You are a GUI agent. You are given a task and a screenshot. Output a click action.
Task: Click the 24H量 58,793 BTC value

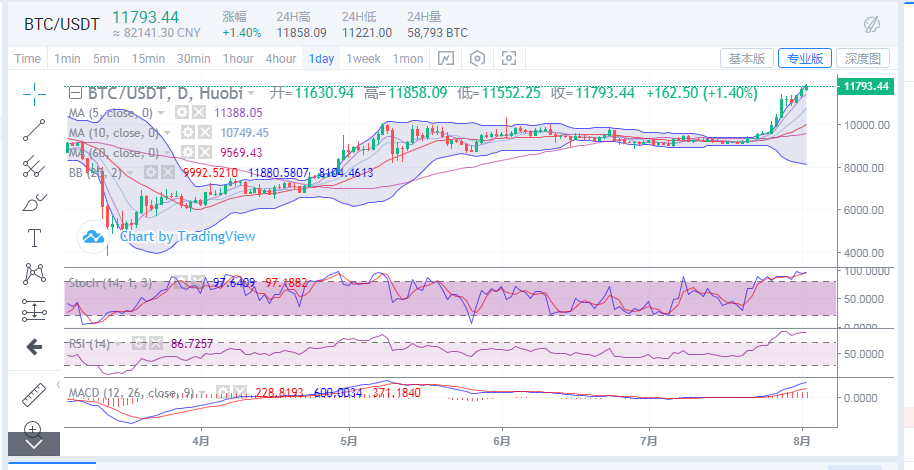tap(437, 33)
